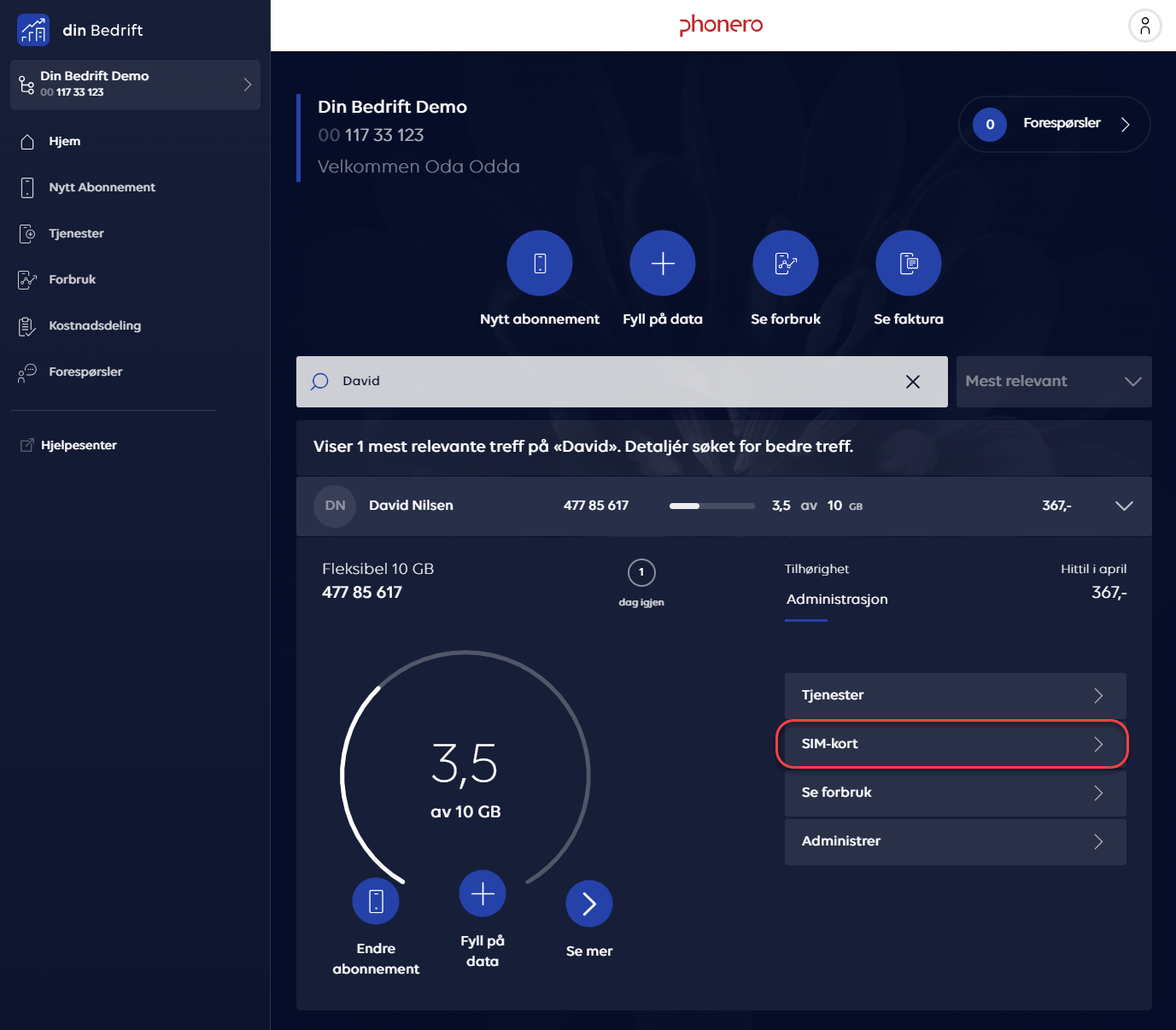Click the Forespørsler sidebar icon
Image resolution: width=1176 pixels, height=1030 pixels.
27,372
